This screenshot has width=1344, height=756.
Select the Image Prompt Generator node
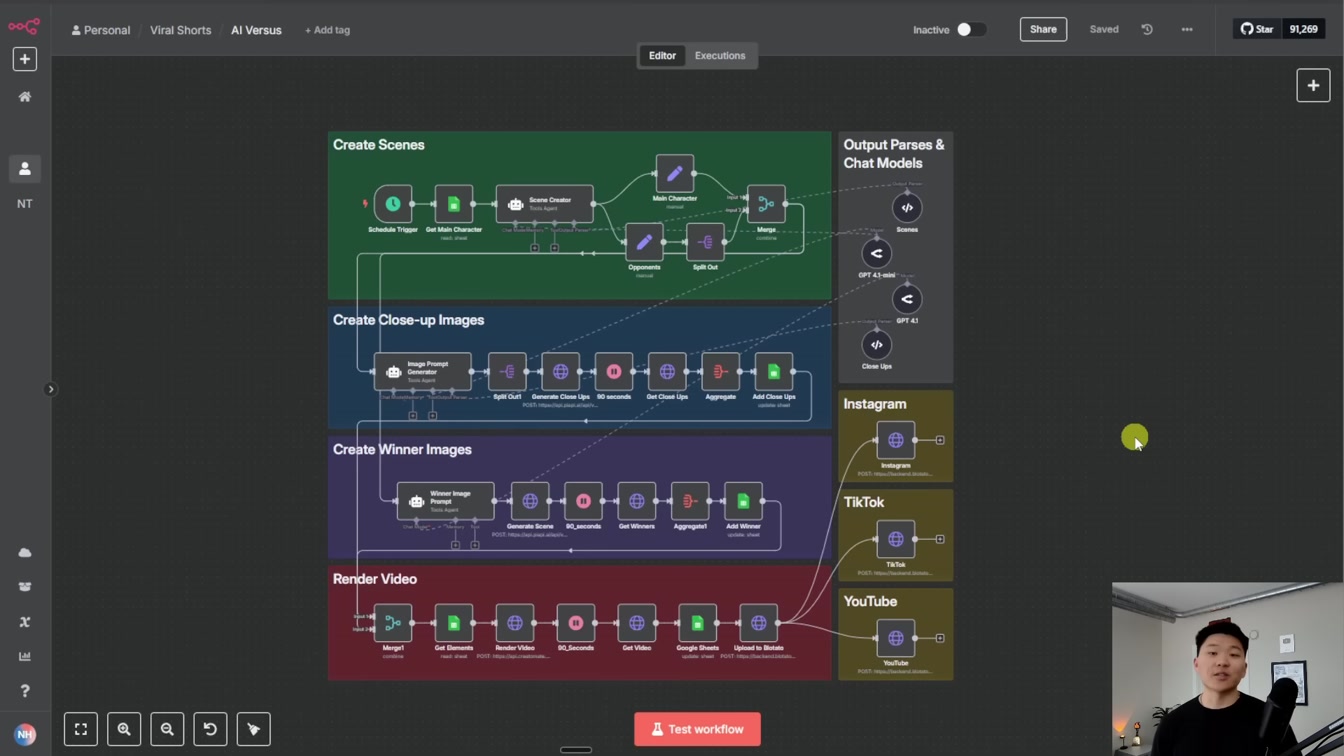422,372
